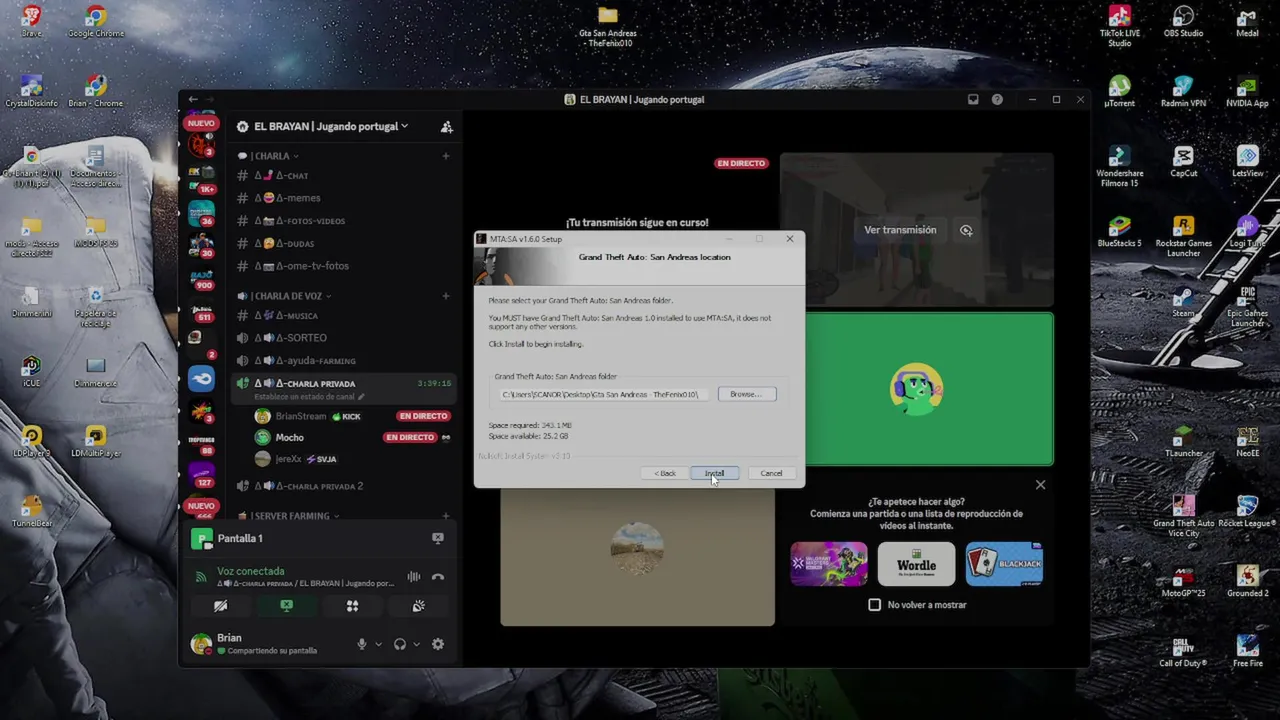Open the Brave browser desktop icon
Viewport: 1280px width, 720px height.
tap(32, 22)
